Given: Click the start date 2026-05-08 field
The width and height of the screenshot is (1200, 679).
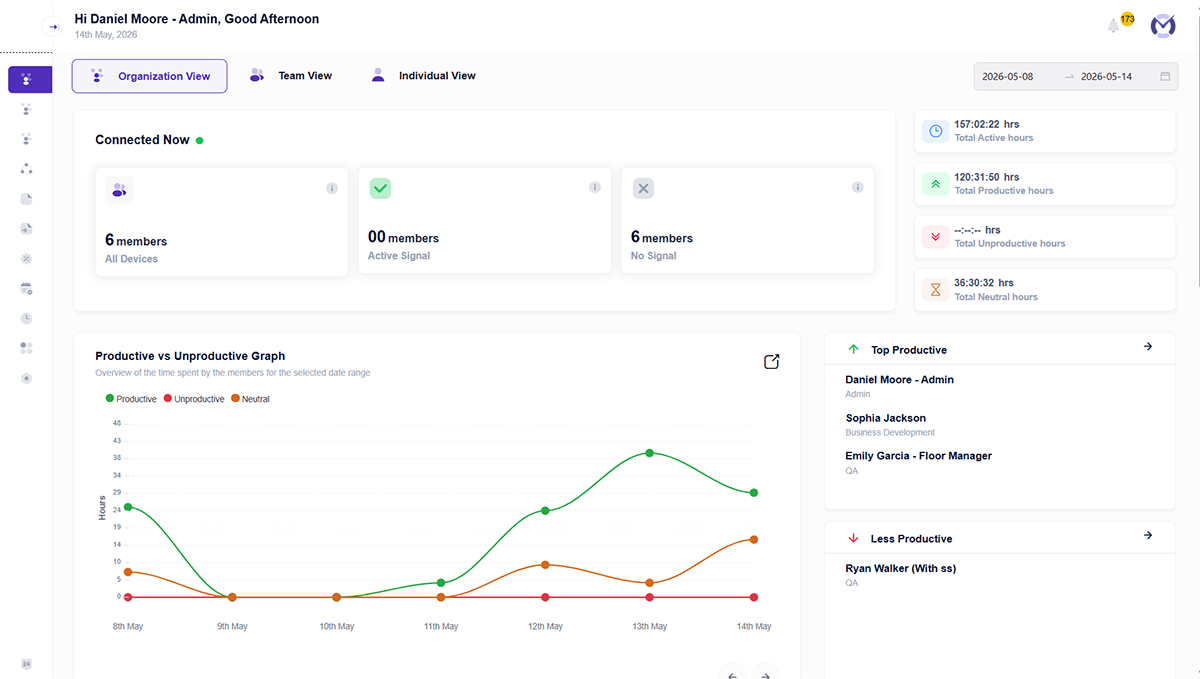Looking at the screenshot, I should (x=1008, y=76).
